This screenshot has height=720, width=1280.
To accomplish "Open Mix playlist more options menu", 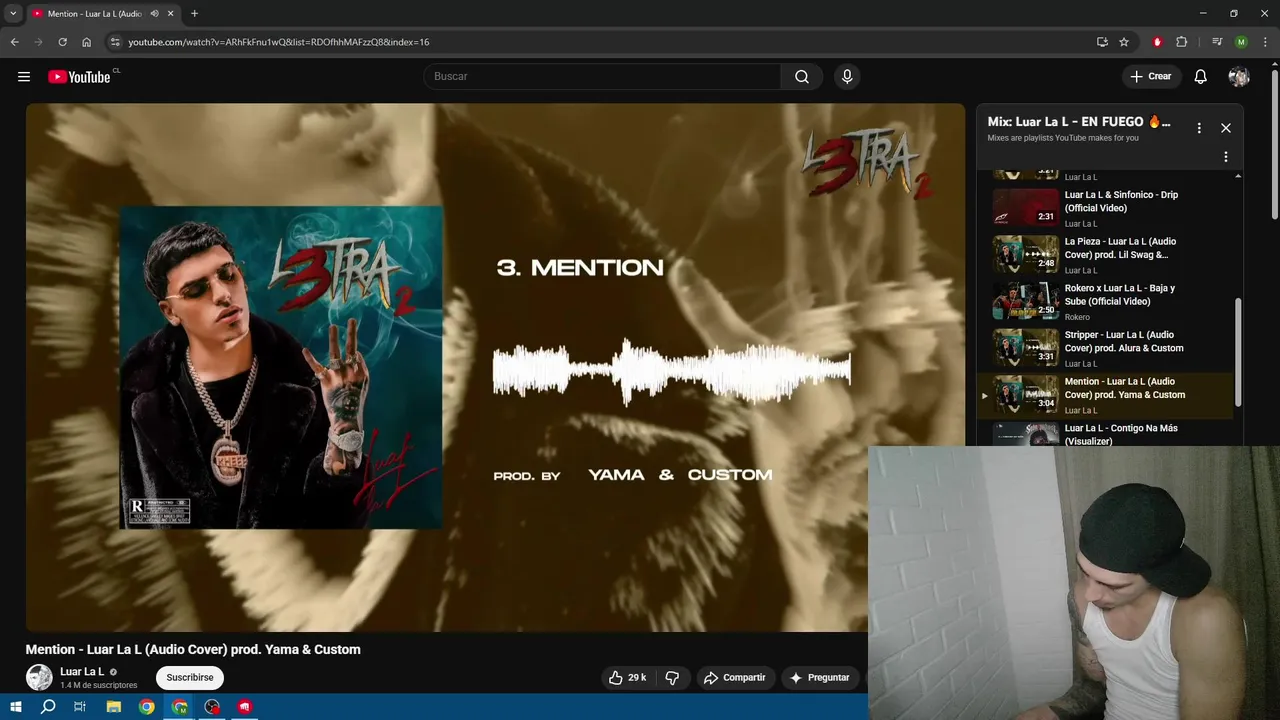I will point(1199,128).
